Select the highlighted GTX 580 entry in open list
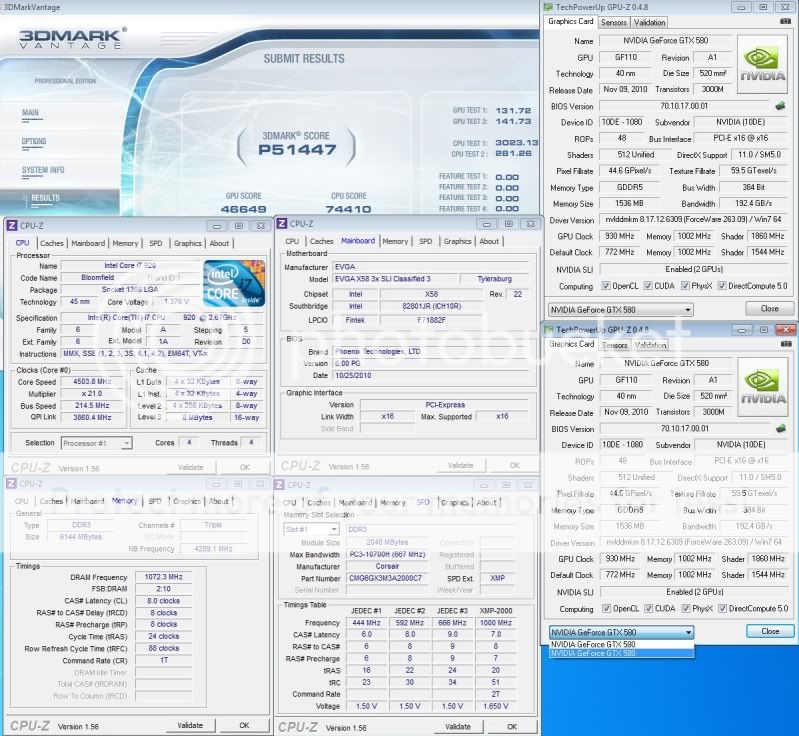The height and width of the screenshot is (736, 799). (620, 653)
